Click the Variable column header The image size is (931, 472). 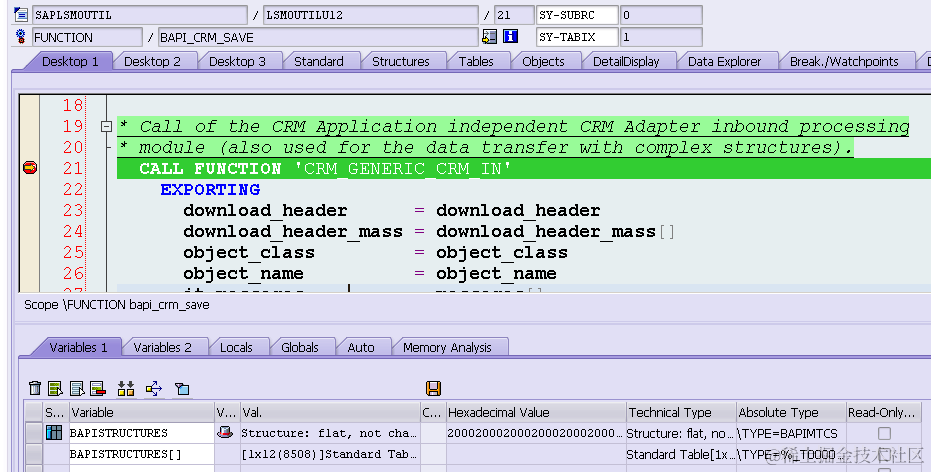pos(141,412)
